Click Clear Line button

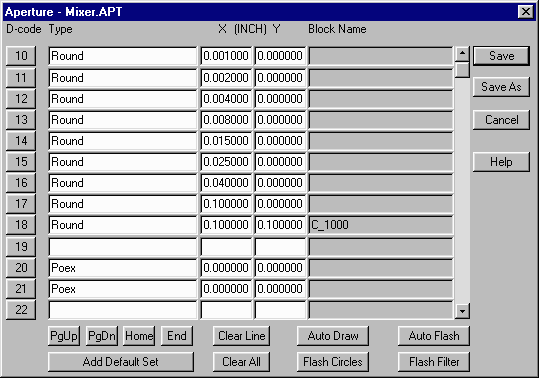click(241, 336)
